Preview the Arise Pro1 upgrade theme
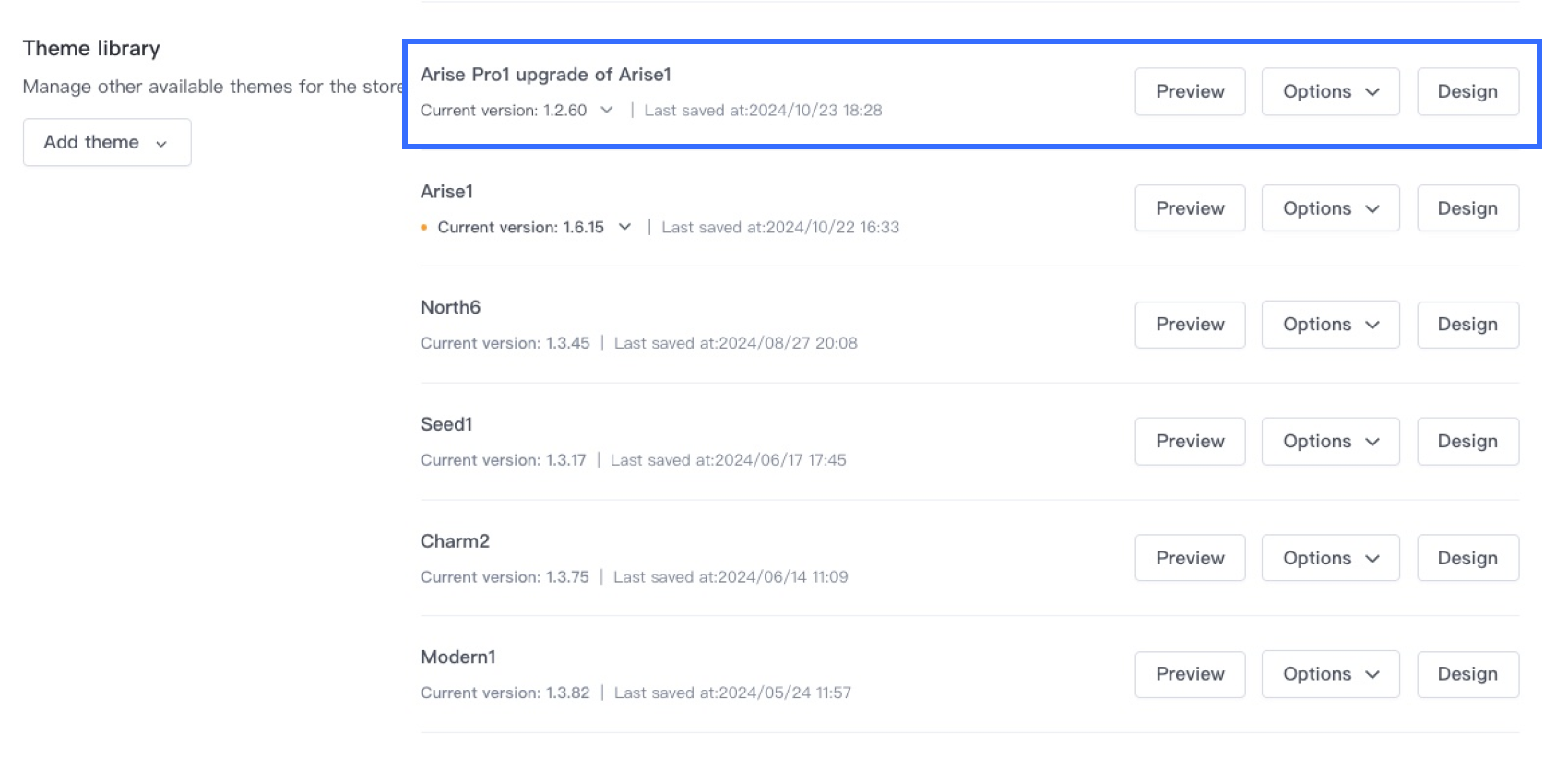 (1190, 91)
